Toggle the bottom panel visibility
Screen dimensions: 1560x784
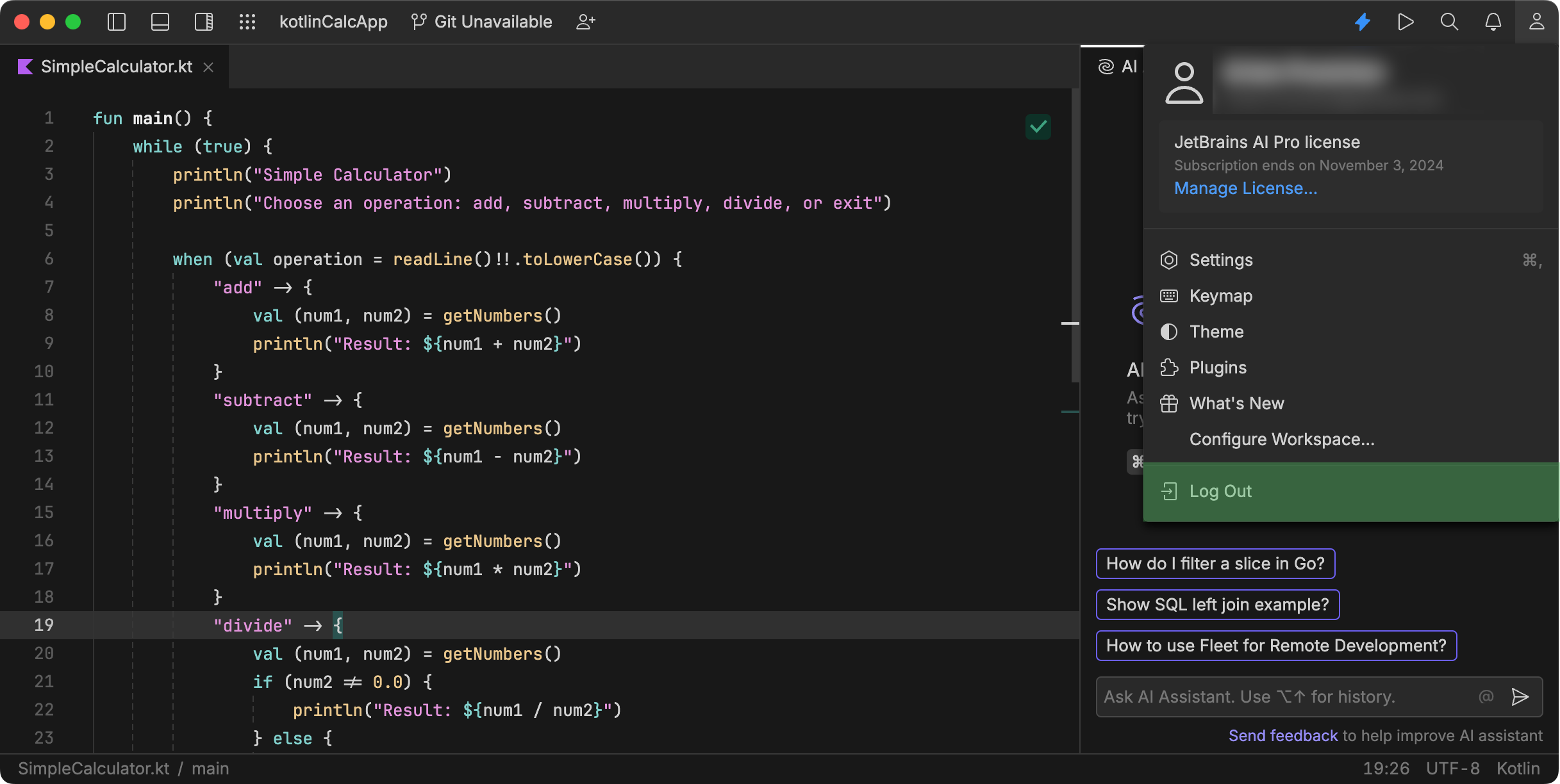pos(160,21)
